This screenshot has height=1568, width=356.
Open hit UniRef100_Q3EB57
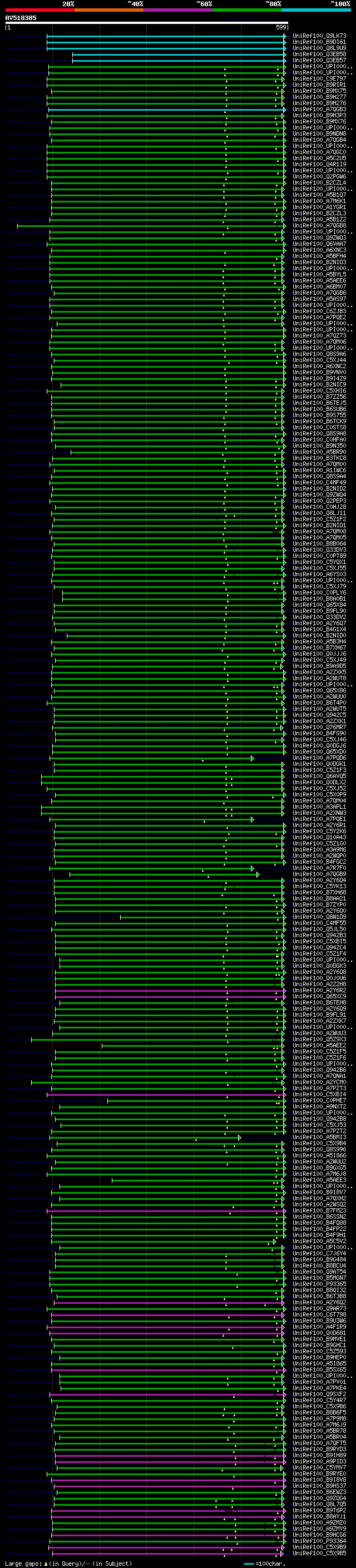coord(319,60)
